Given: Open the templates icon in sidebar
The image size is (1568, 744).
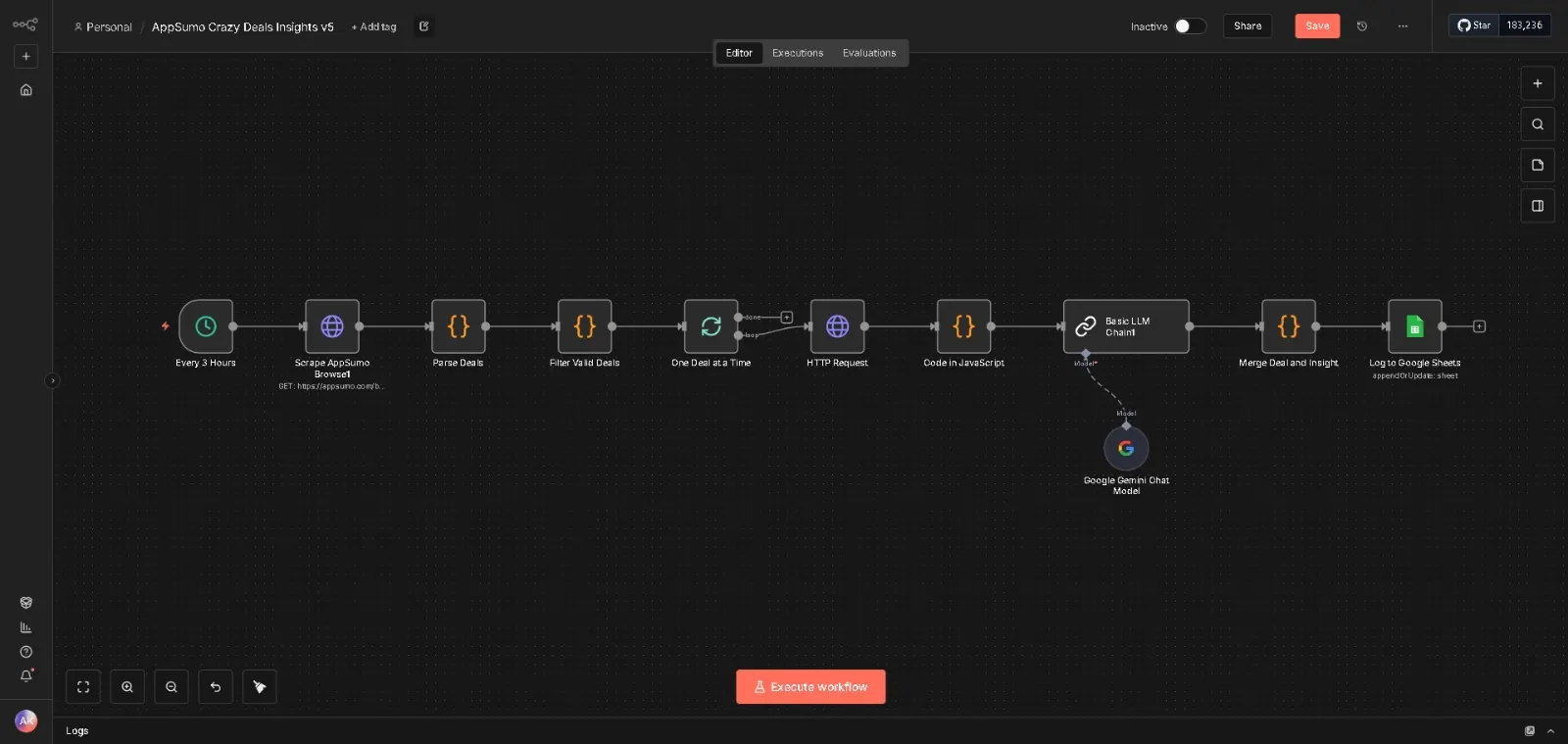Looking at the screenshot, I should click(26, 603).
